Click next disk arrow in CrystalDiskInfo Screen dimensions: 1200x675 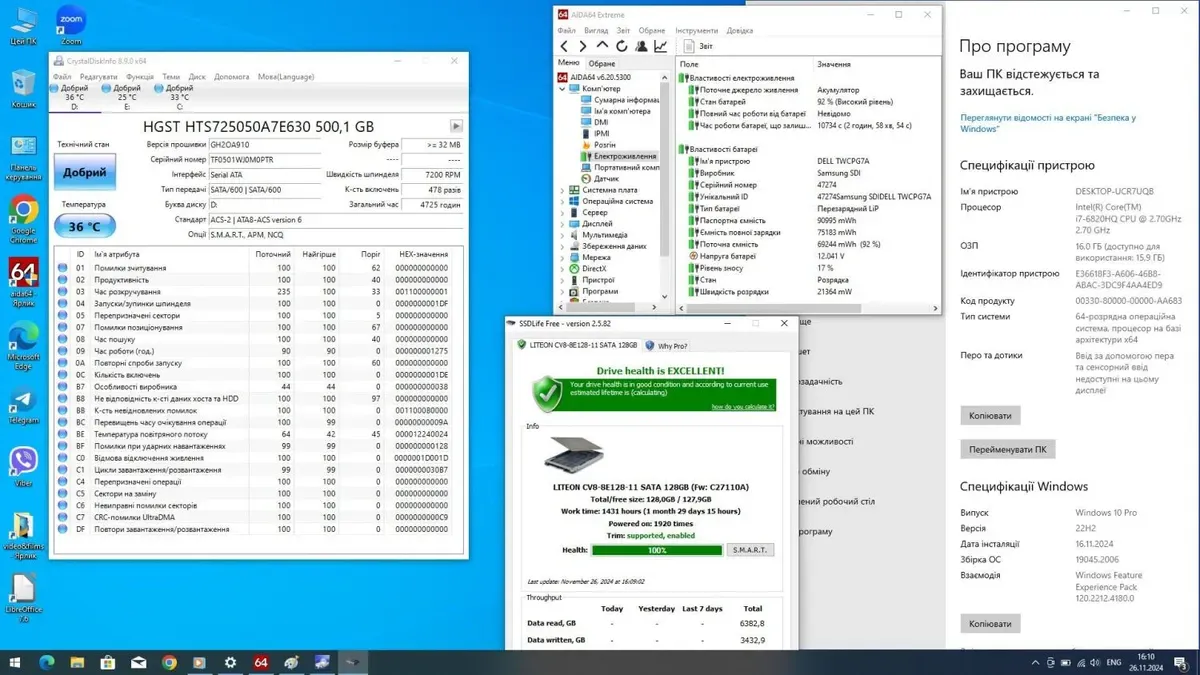click(x=456, y=126)
